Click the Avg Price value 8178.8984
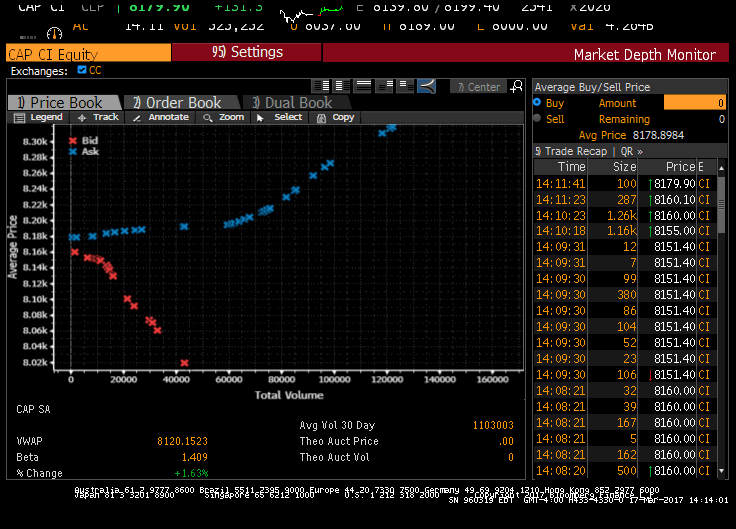 [x=658, y=135]
